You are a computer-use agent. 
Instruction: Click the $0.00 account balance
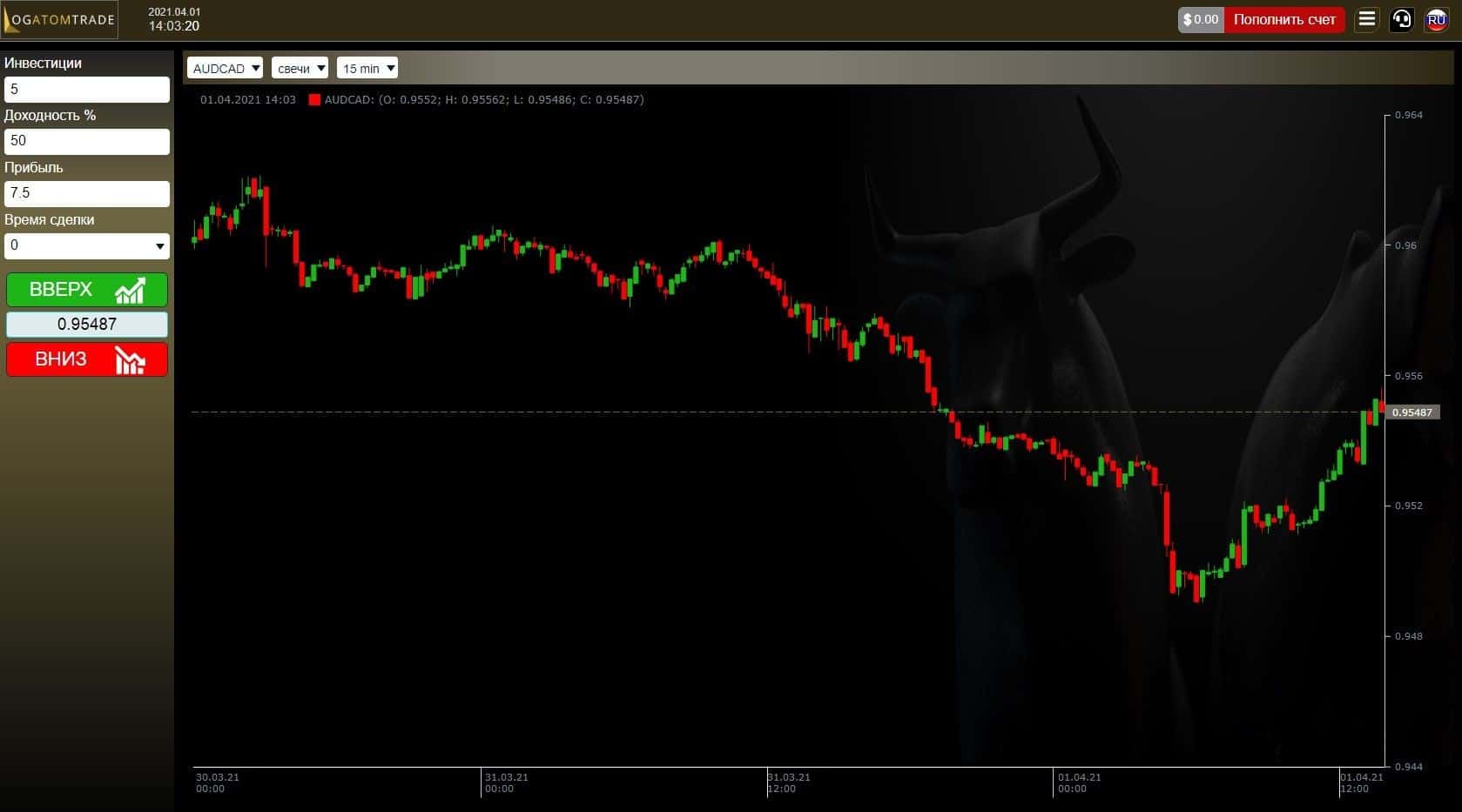(1201, 19)
